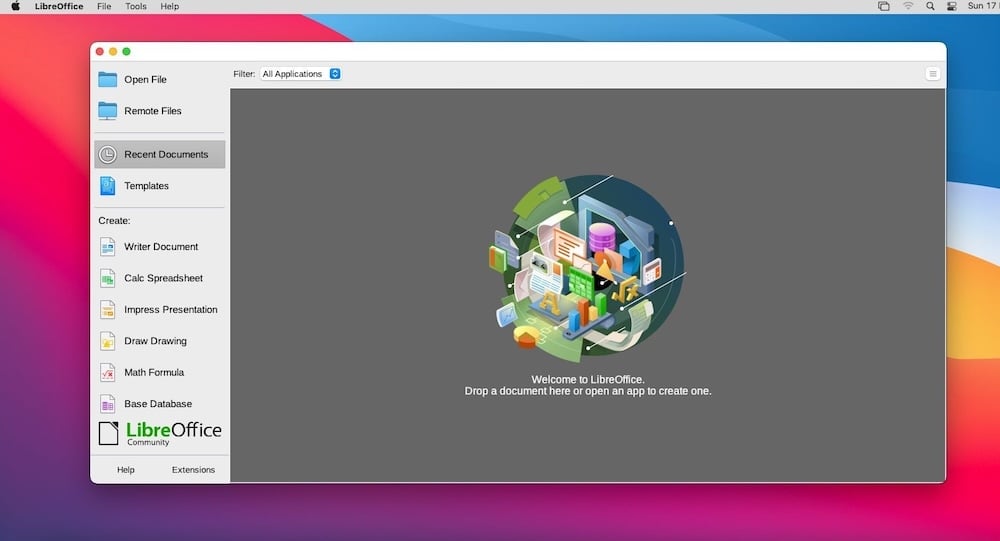Screen dimensions: 1000x541
Task: Open the hamburger actions menu at top right
Action: click(x=932, y=74)
